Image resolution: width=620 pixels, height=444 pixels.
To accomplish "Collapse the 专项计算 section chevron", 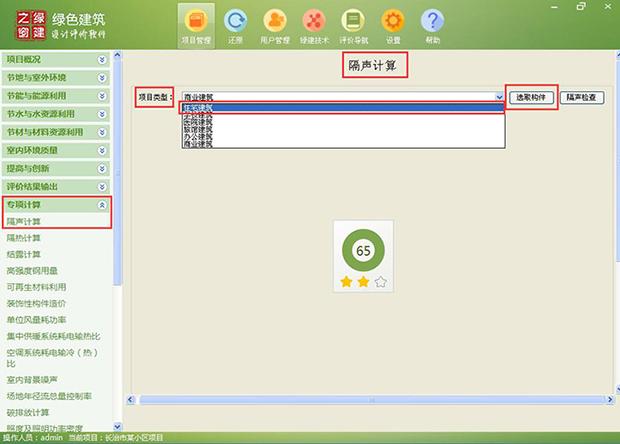I will pyautogui.click(x=102, y=205).
